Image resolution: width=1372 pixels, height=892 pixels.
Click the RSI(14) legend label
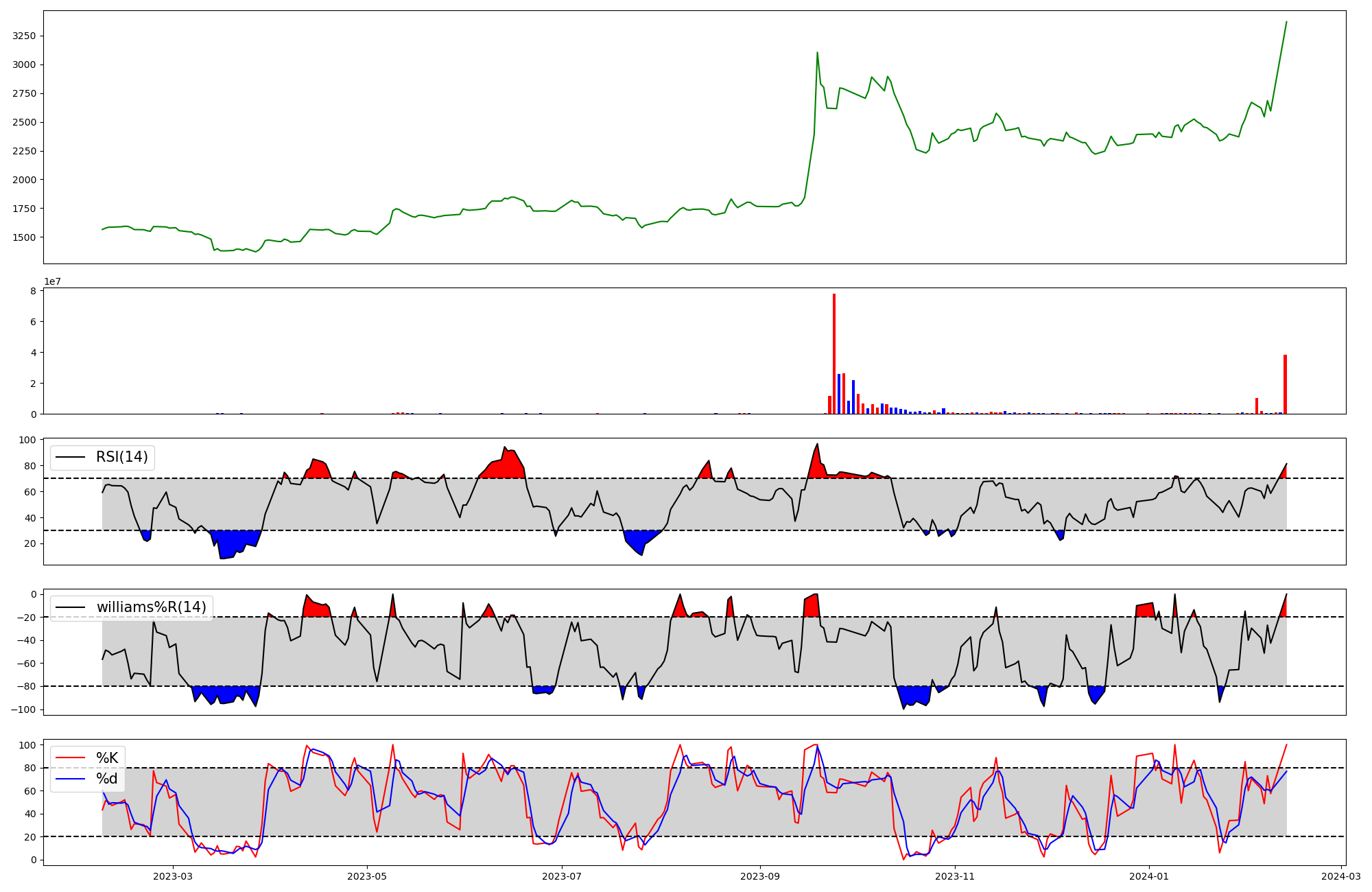tap(121, 457)
